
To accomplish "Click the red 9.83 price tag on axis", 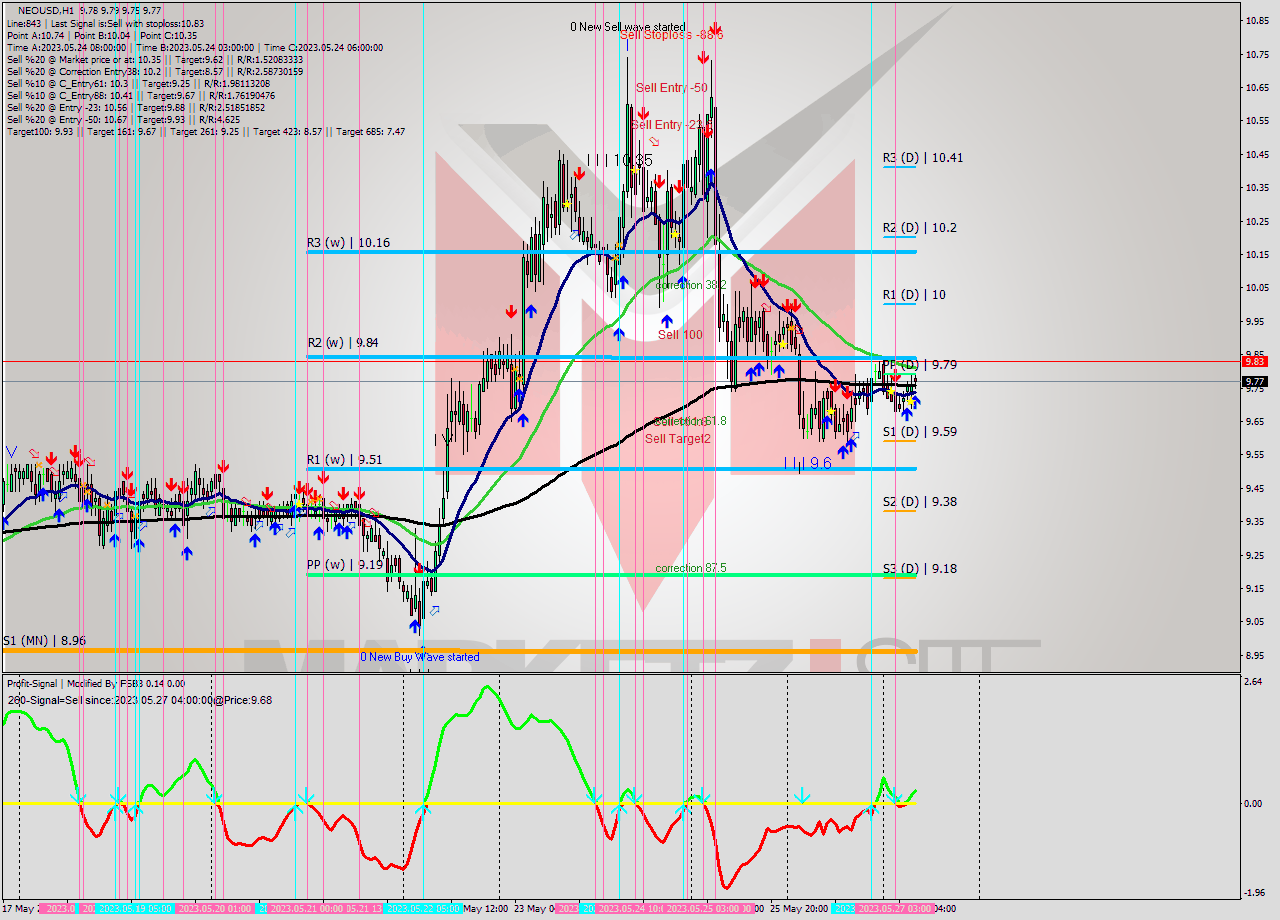I will point(1254,361).
